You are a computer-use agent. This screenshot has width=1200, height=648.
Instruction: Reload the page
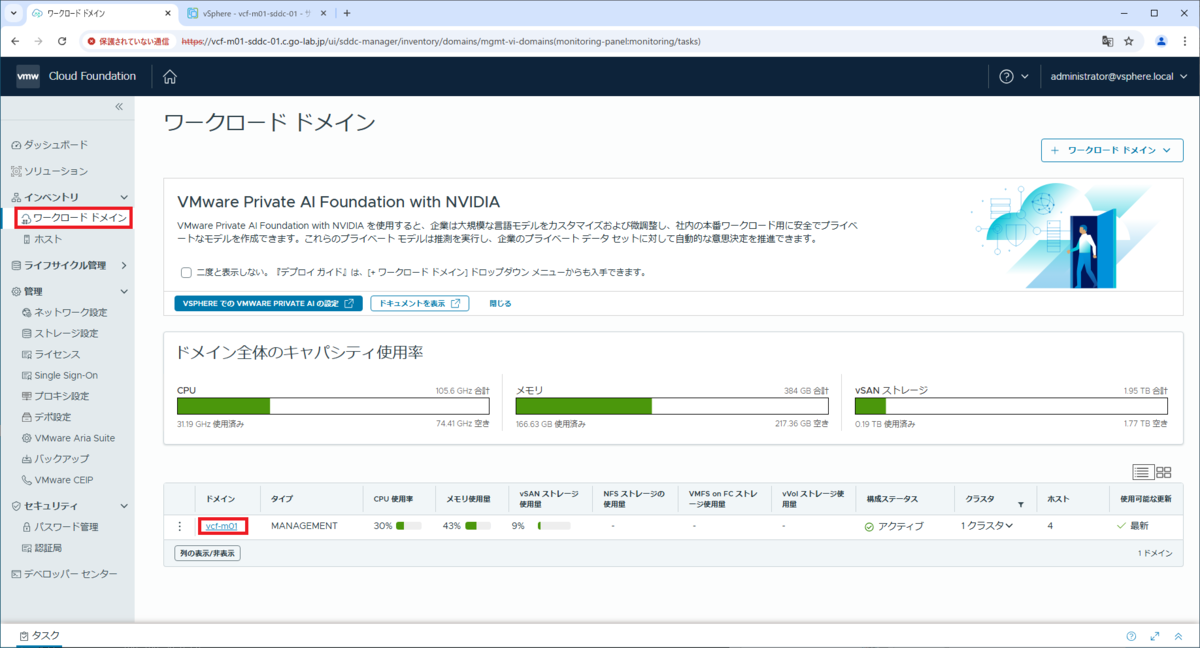(62, 41)
